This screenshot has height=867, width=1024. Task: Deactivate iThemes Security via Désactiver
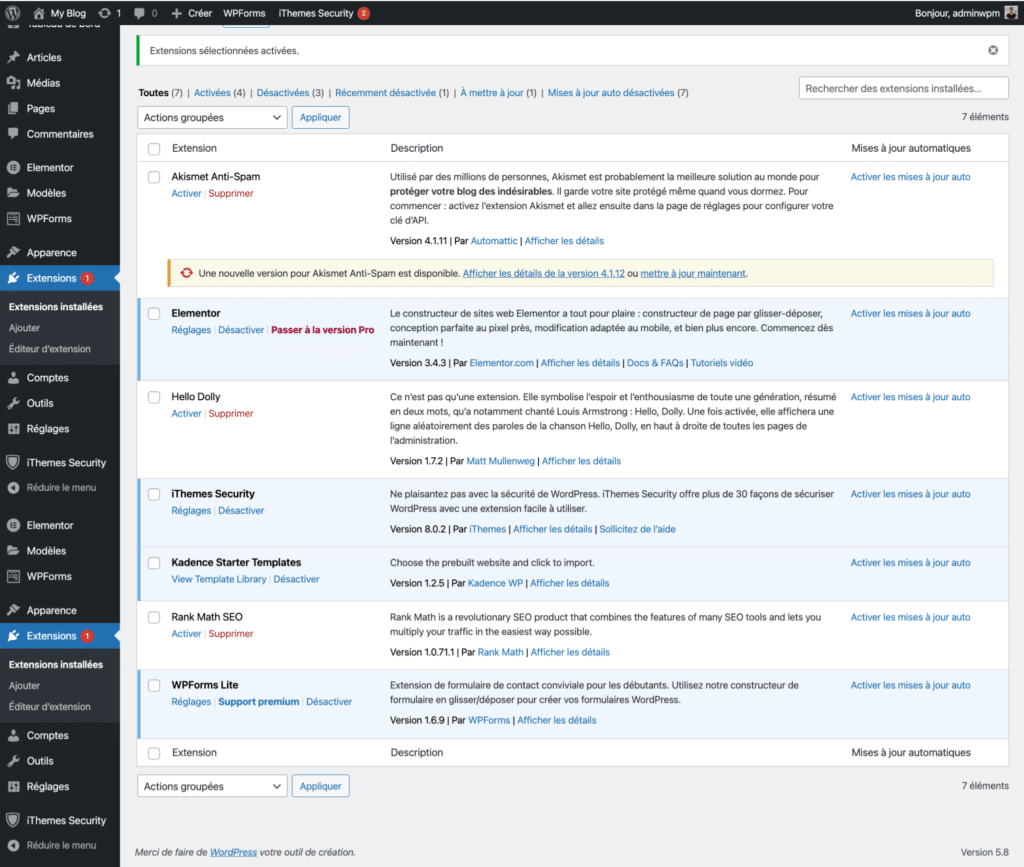[x=241, y=511]
